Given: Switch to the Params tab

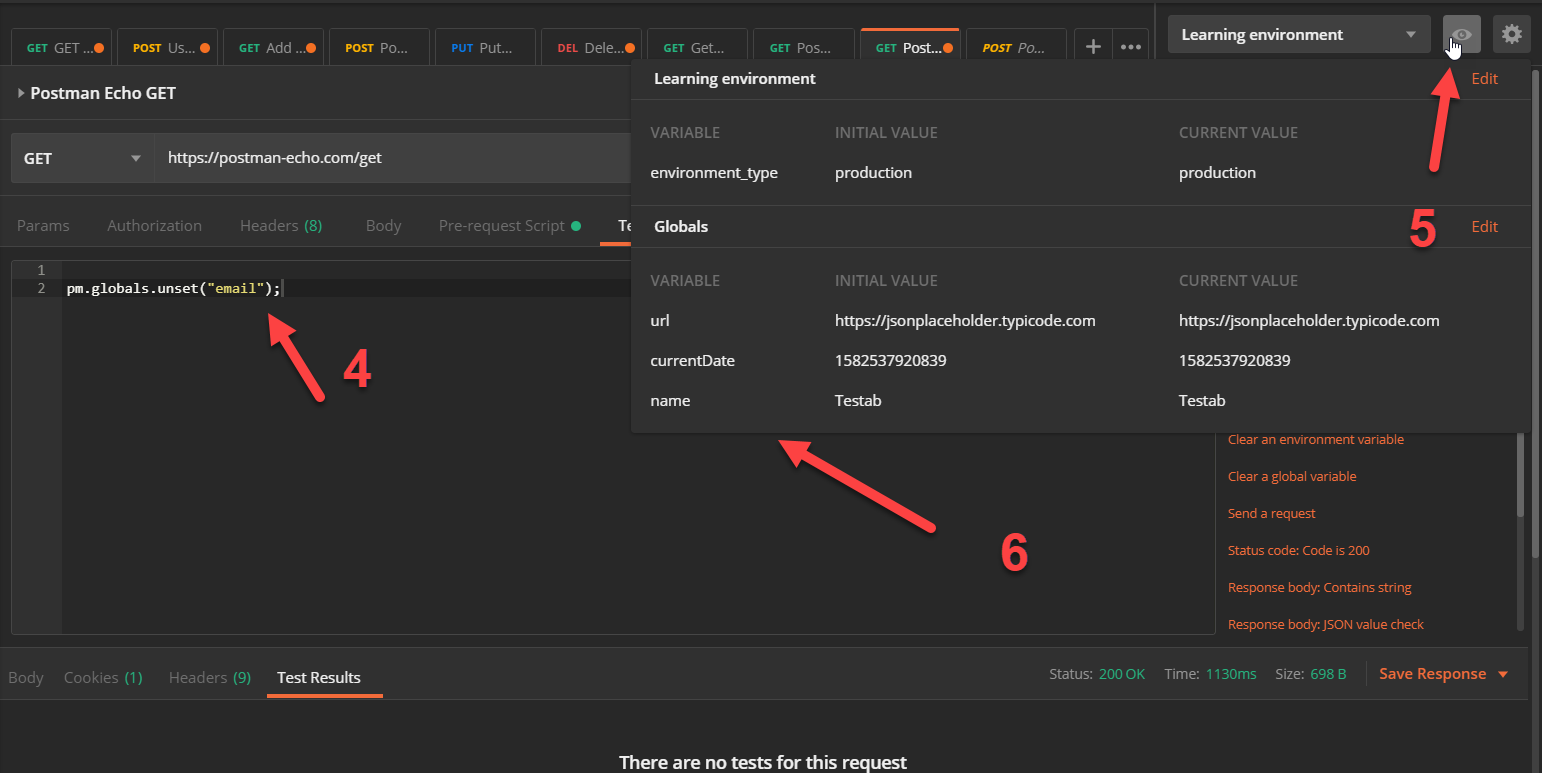Looking at the screenshot, I should click(x=43, y=226).
